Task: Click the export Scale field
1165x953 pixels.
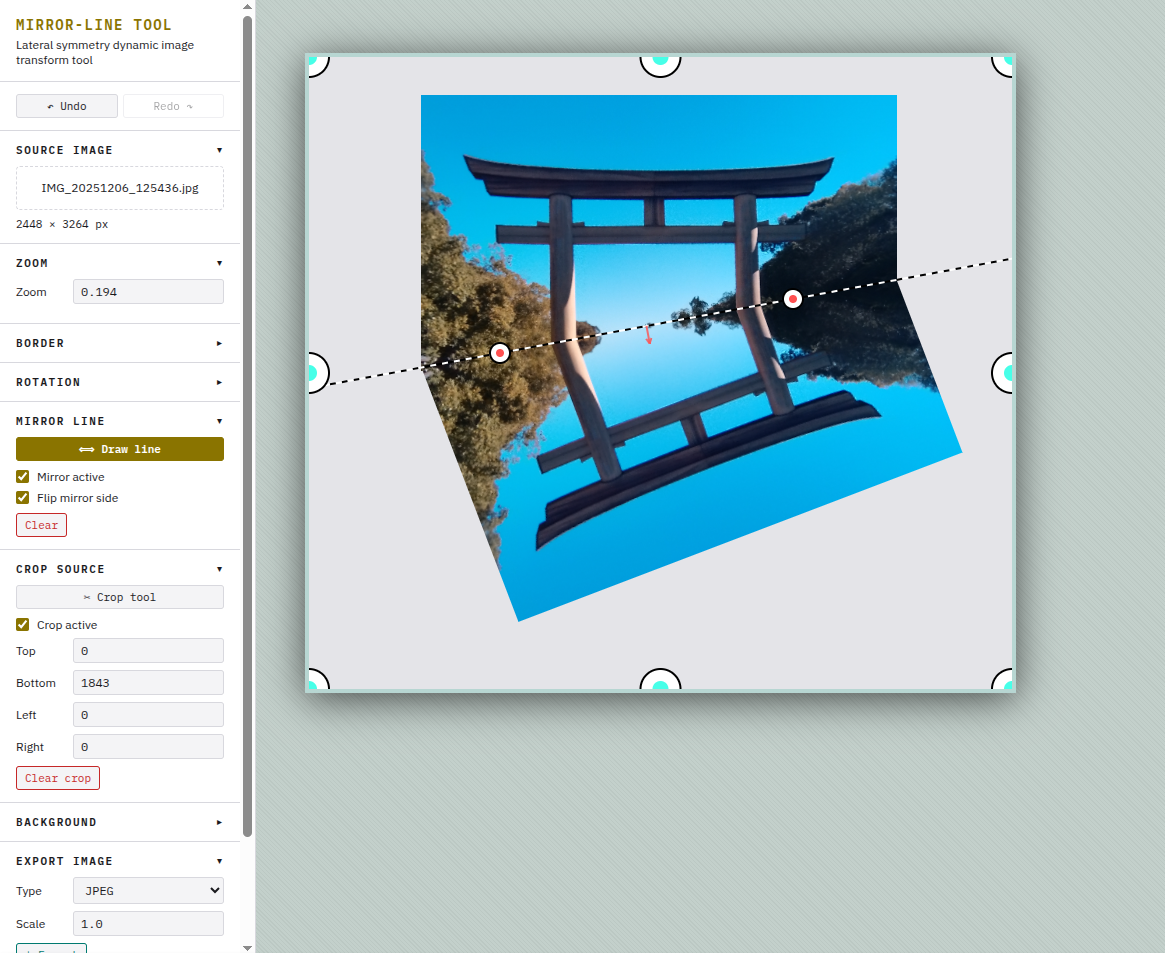Action: [148, 924]
